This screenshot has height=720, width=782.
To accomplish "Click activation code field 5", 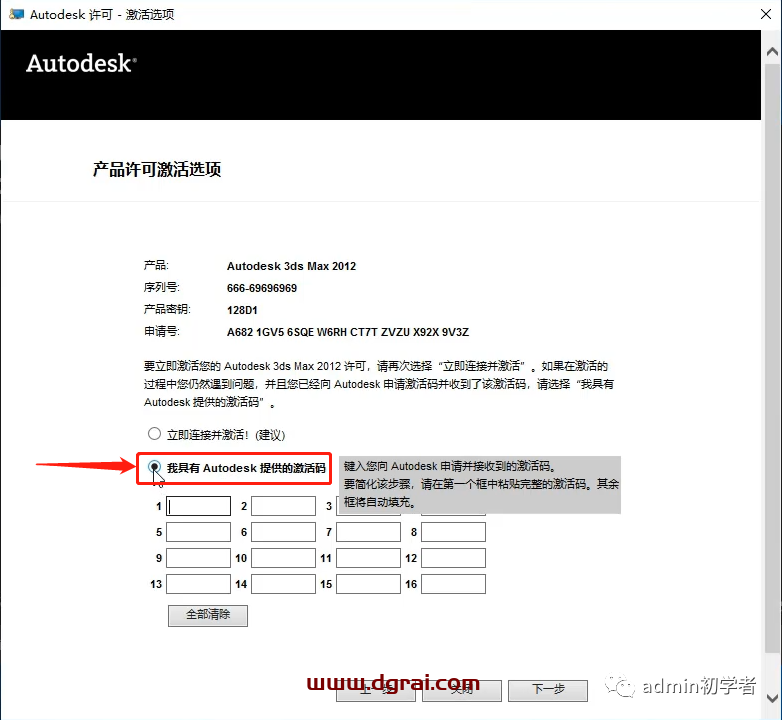I will coord(198,532).
